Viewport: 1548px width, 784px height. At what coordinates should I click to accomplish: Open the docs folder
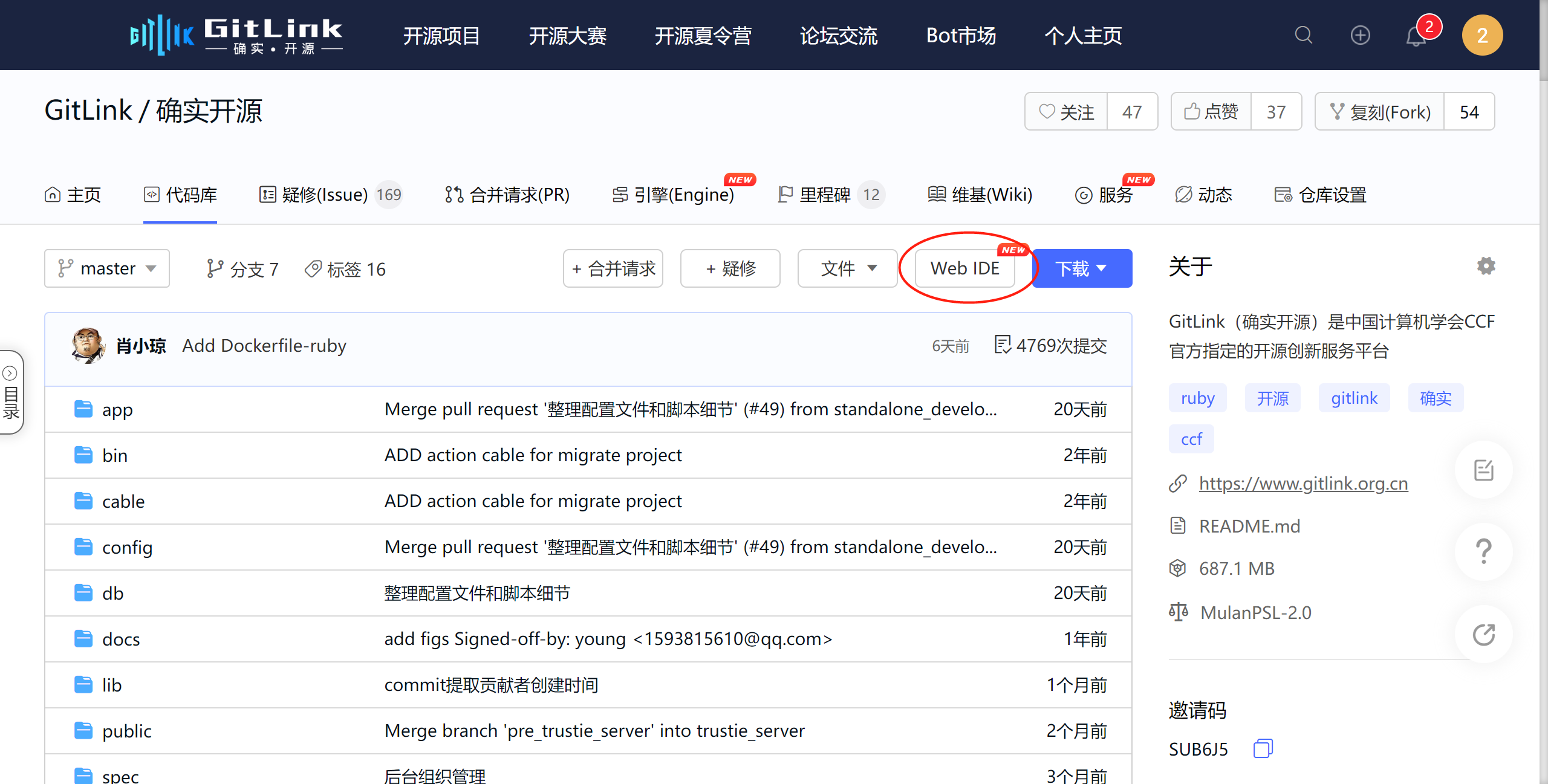(121, 639)
